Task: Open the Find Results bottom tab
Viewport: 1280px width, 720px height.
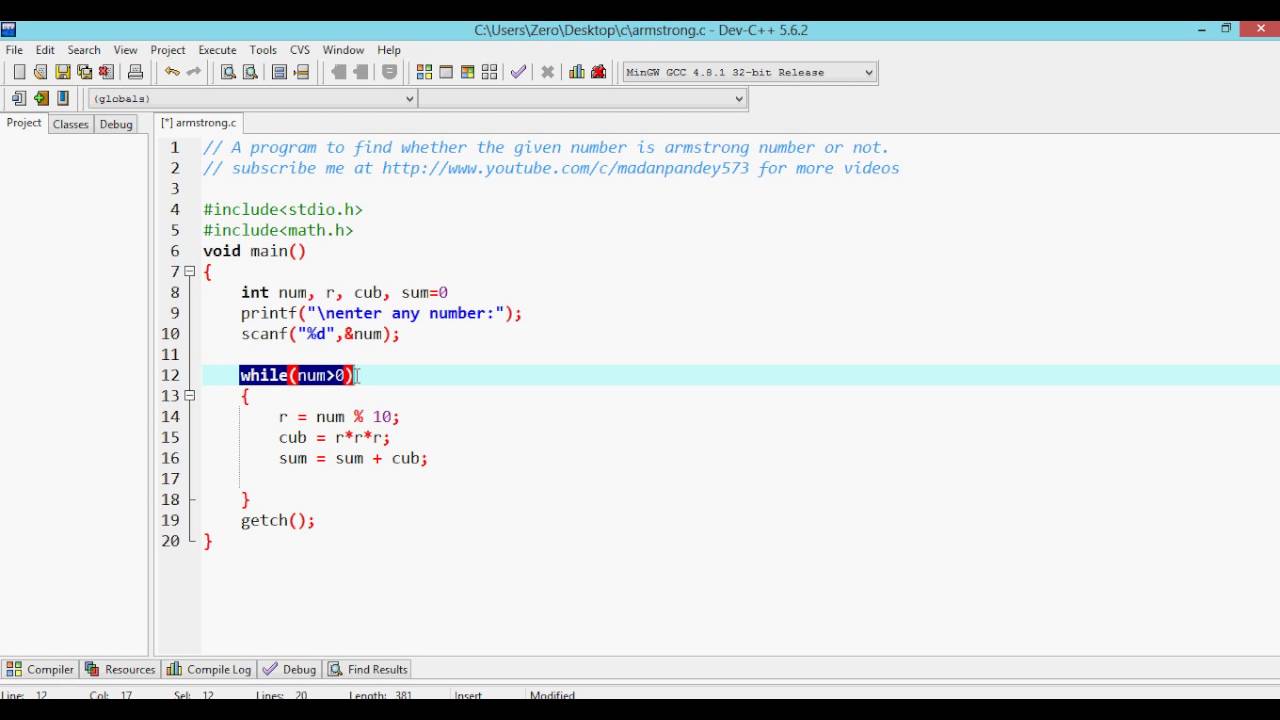Action: coord(368,669)
